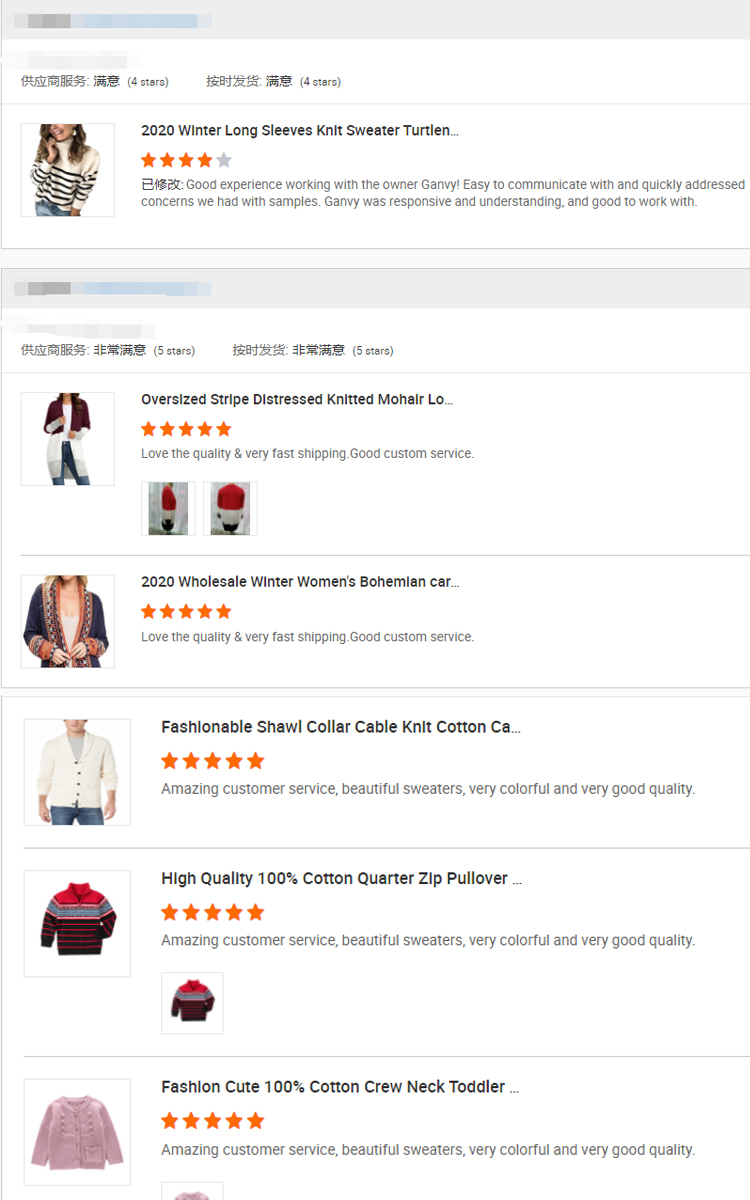Open the Oversized Stripe Distressed Knitted Mohair thumbnail
Image resolution: width=750 pixels, height=1200 pixels.
[68, 439]
